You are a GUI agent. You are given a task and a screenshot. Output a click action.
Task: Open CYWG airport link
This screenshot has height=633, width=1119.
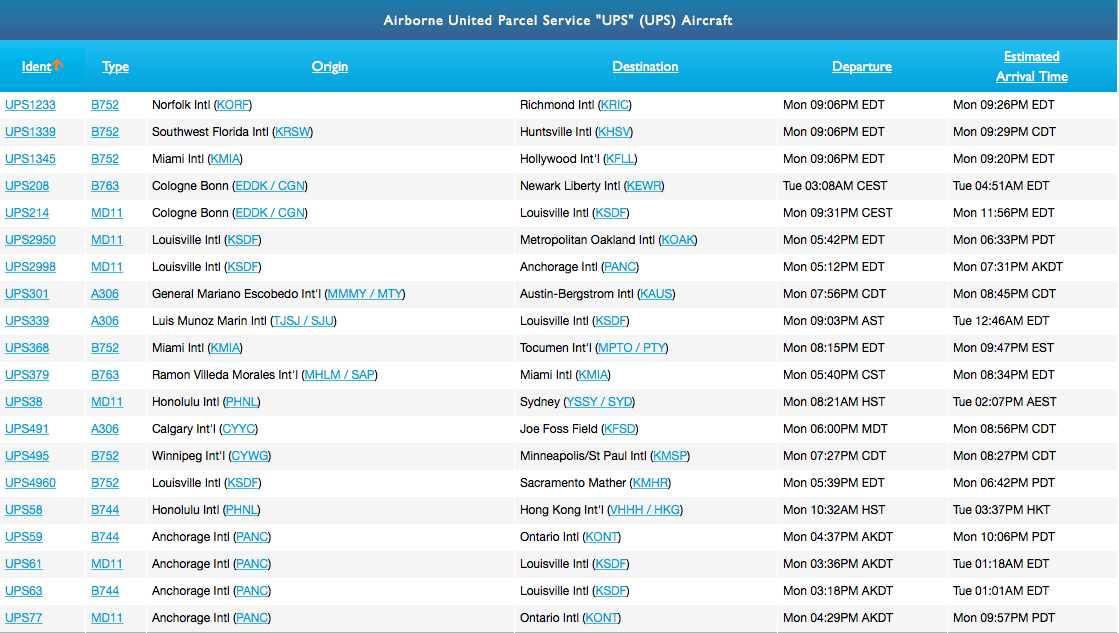click(250, 456)
